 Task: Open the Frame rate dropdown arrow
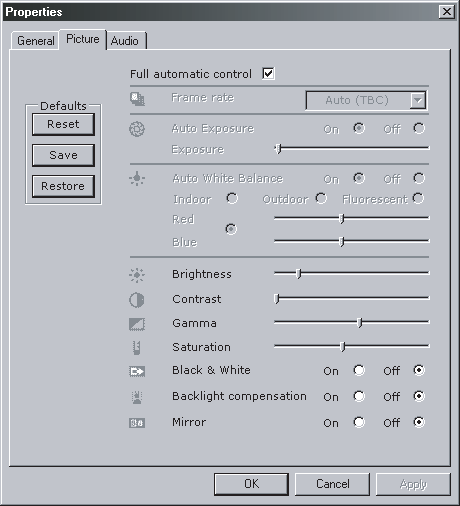coord(418,100)
